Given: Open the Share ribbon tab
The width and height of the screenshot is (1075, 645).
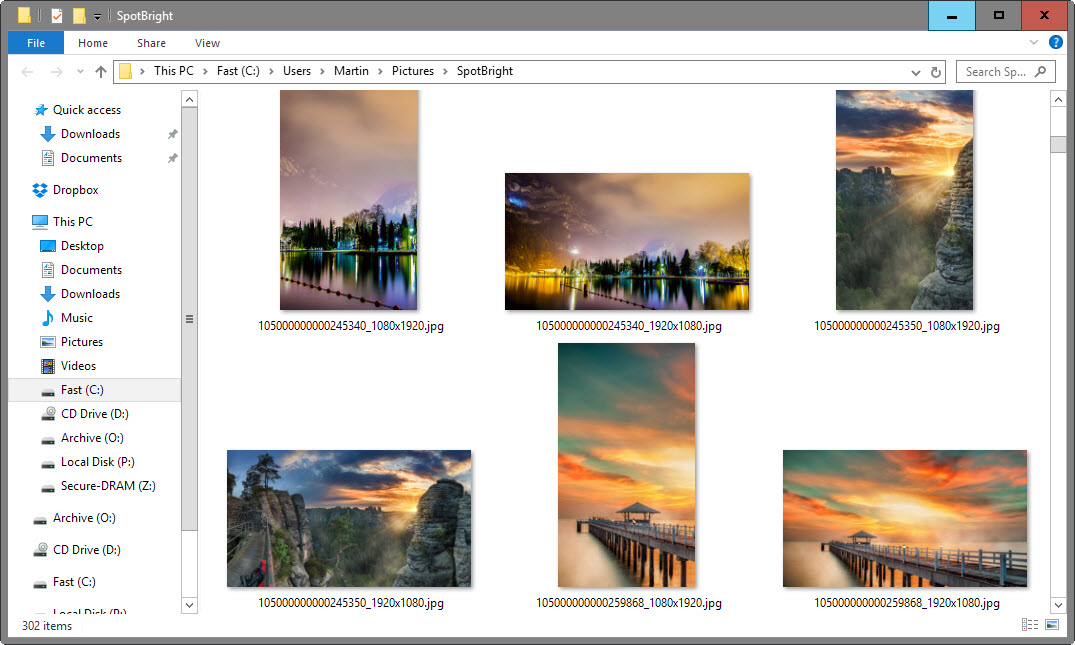Looking at the screenshot, I should pyautogui.click(x=151, y=43).
